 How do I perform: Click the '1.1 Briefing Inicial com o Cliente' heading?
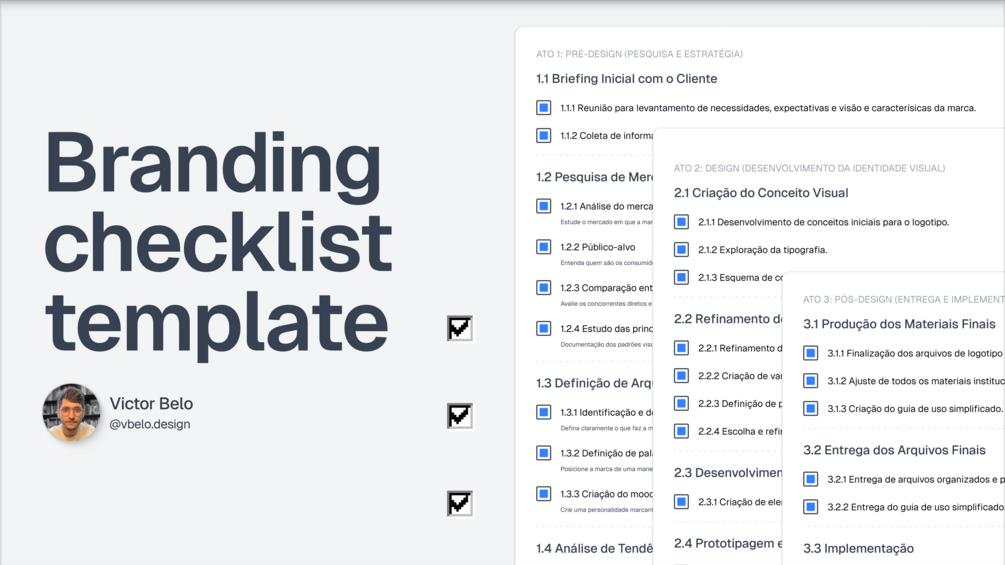626,79
